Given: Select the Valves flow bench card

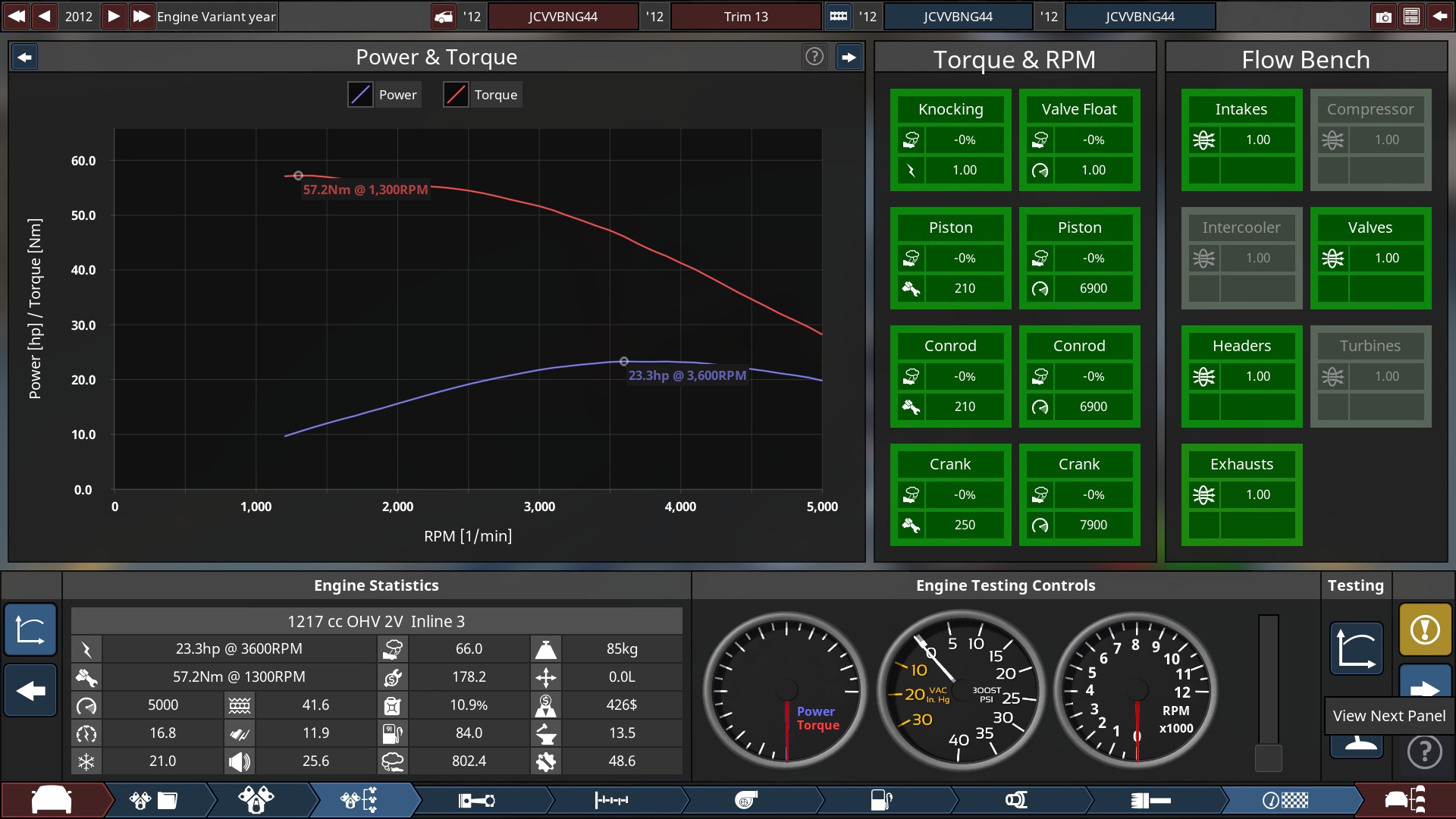Looking at the screenshot, I should coord(1370,258).
